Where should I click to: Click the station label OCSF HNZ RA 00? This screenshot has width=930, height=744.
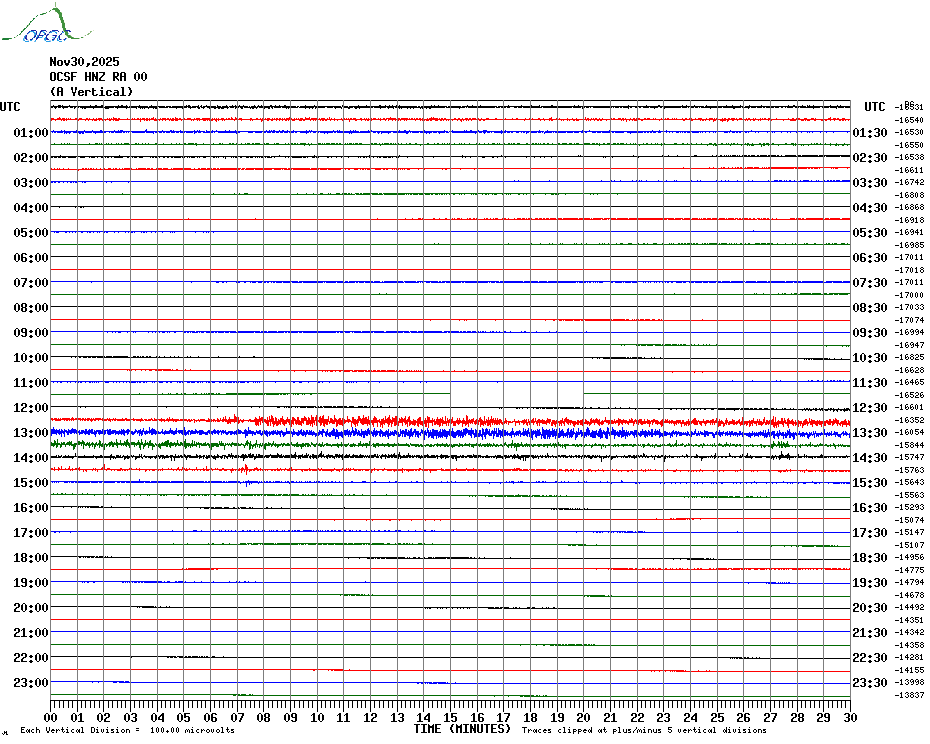pos(98,77)
